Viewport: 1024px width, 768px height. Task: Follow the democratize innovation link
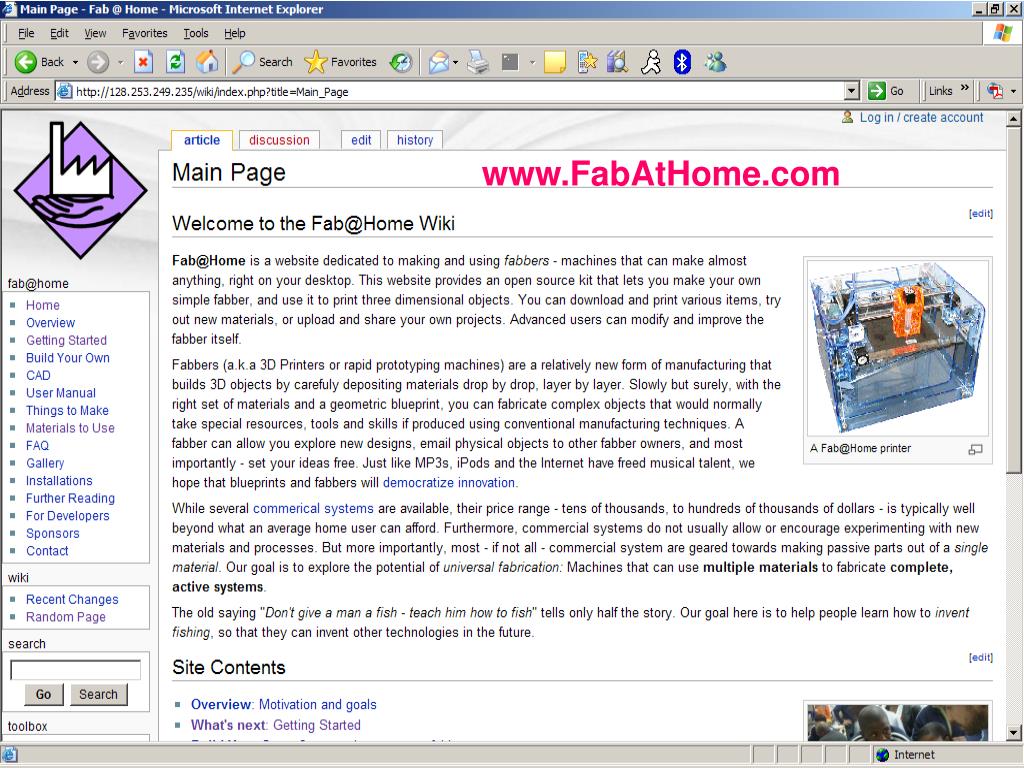449,483
